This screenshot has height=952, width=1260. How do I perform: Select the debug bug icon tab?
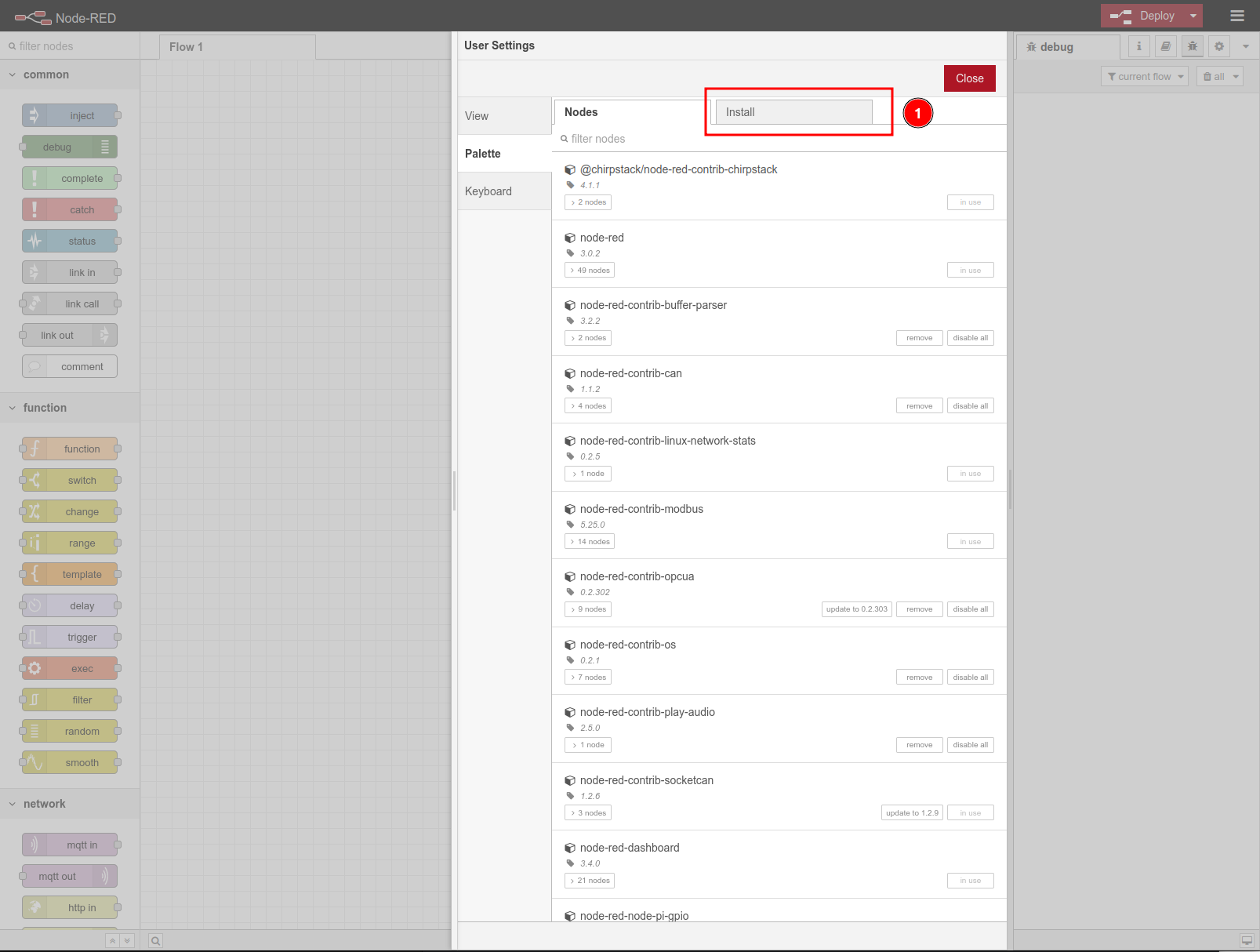[x=1193, y=46]
